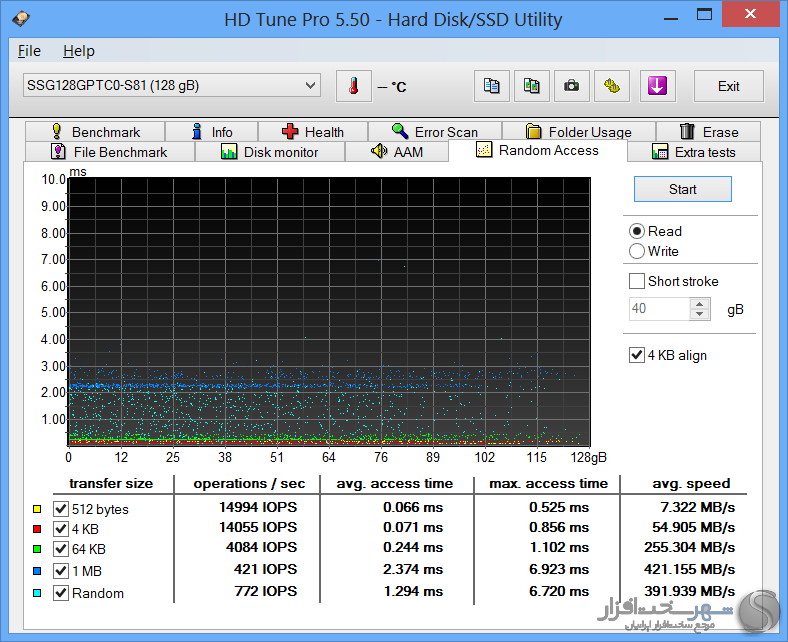Click the short stroke gB spinner arrows
Screen dimensions: 788x642
pyautogui.click(x=701, y=309)
